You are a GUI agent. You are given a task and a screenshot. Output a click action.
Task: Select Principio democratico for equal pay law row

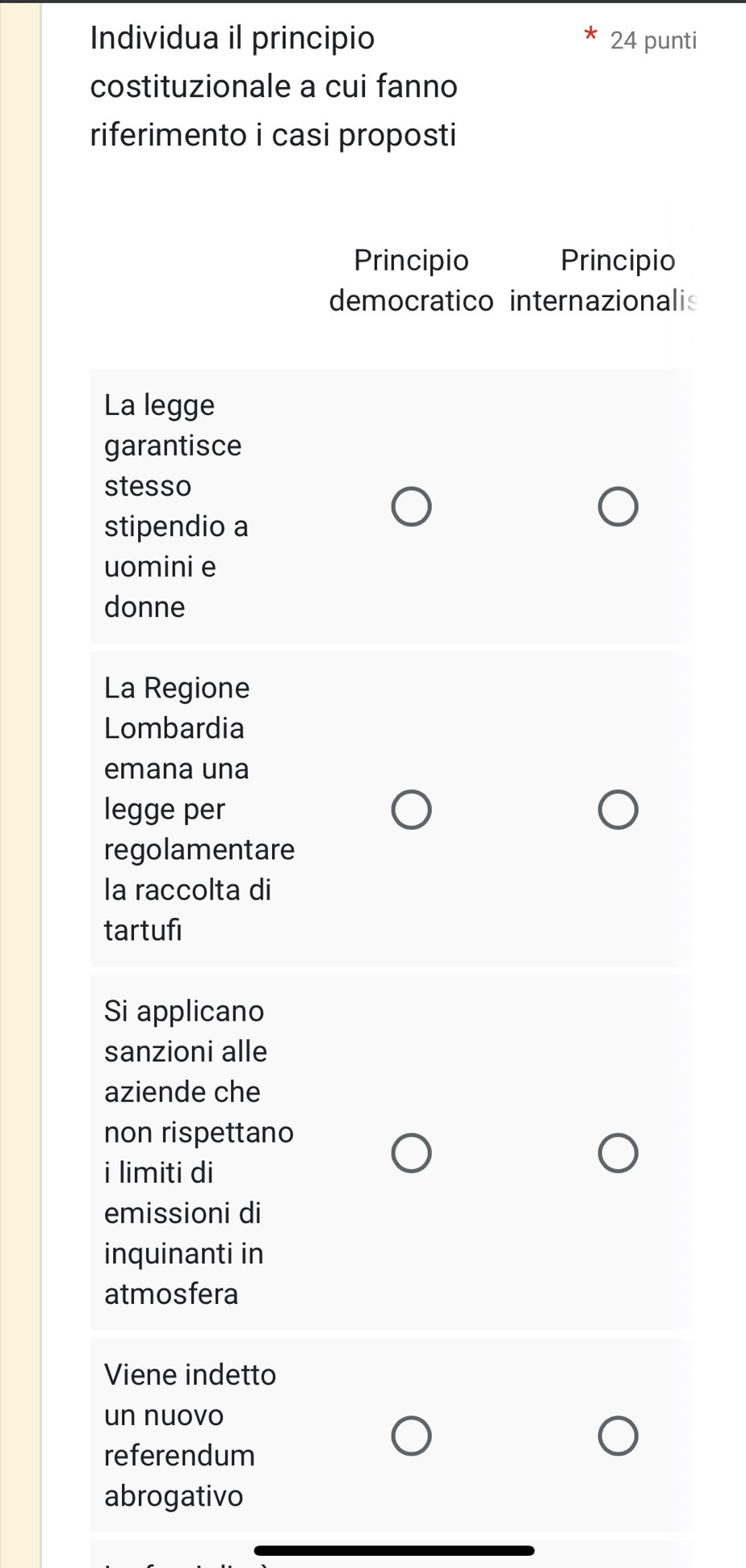click(x=411, y=507)
